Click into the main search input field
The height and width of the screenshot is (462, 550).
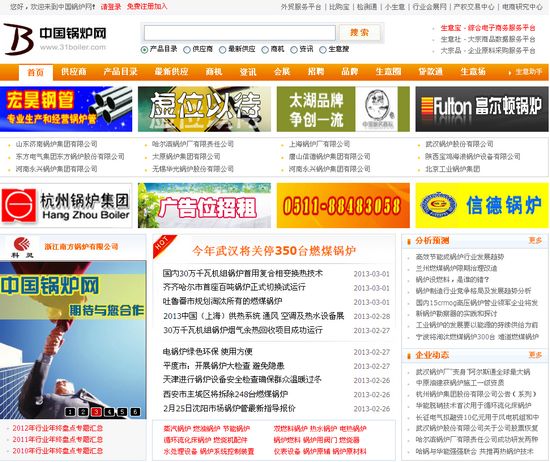240,33
